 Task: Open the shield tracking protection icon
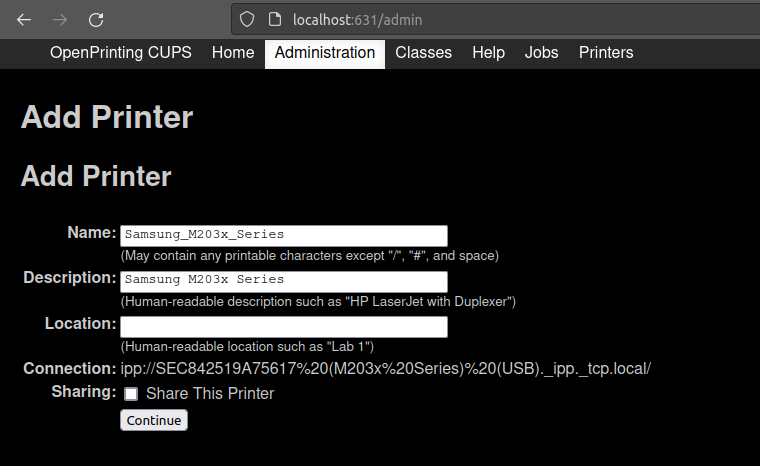tap(247, 20)
